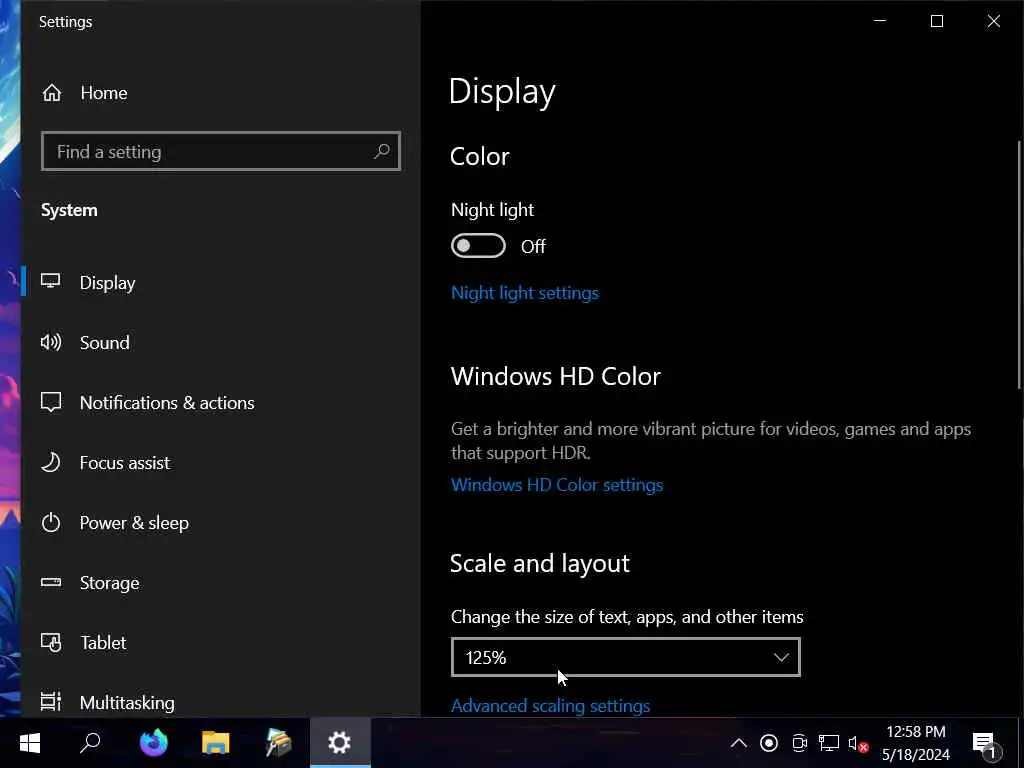Click the Meet Now camera tray icon
This screenshot has height=768, width=1024.
point(799,743)
